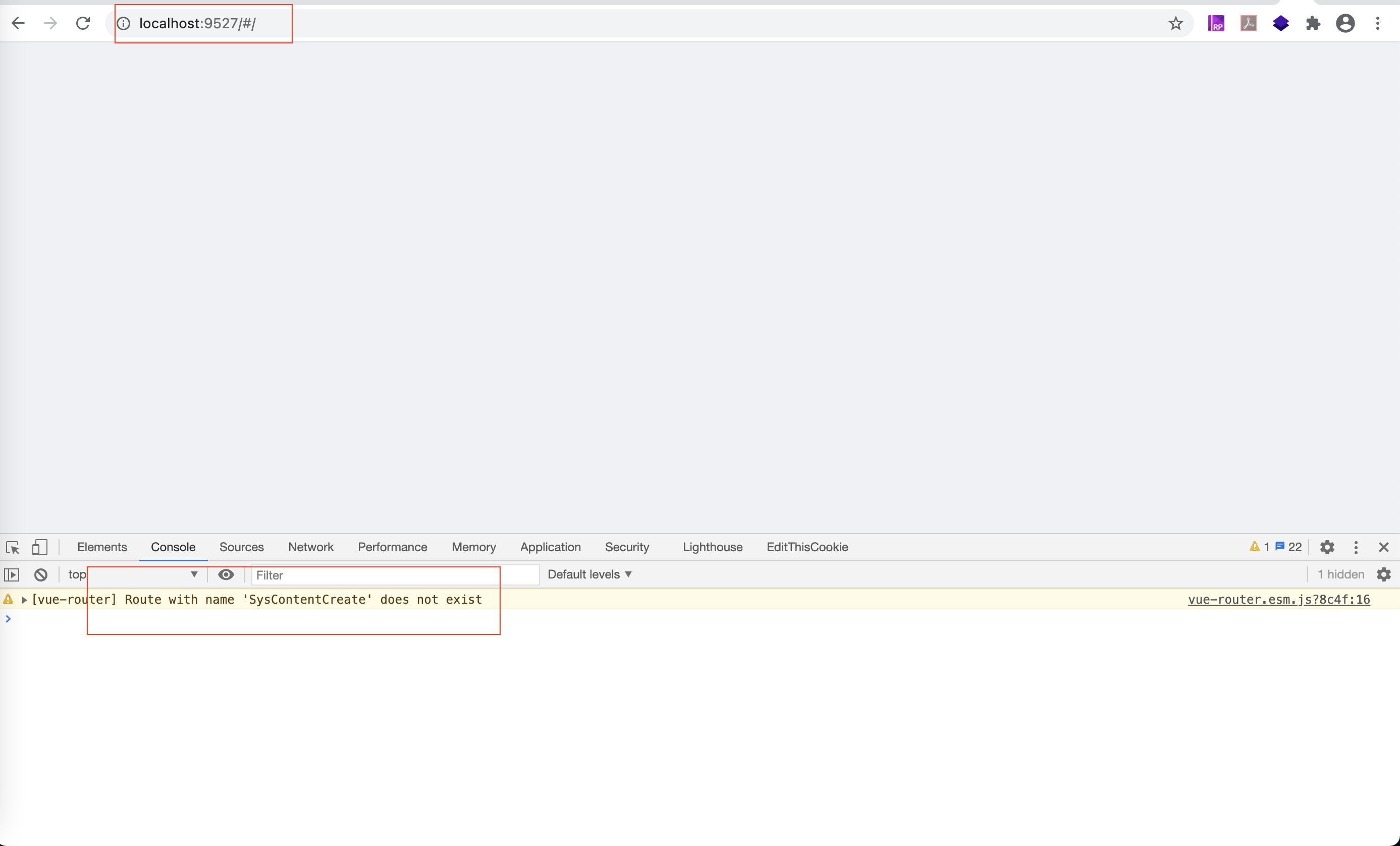The image size is (1400, 846).
Task: Open the Lighthouse tab
Action: 713,547
